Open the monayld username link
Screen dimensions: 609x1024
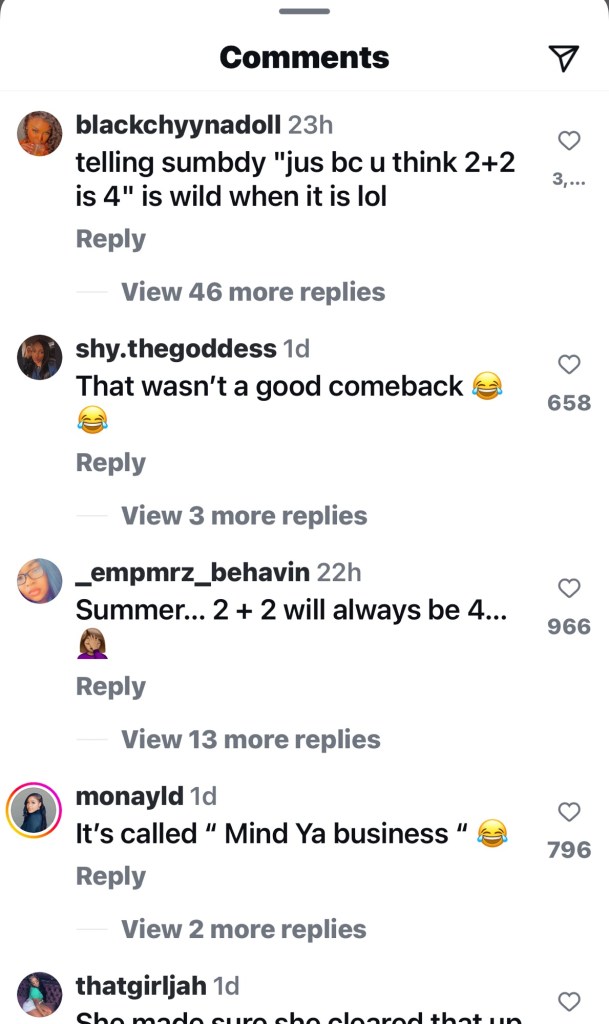tap(129, 796)
